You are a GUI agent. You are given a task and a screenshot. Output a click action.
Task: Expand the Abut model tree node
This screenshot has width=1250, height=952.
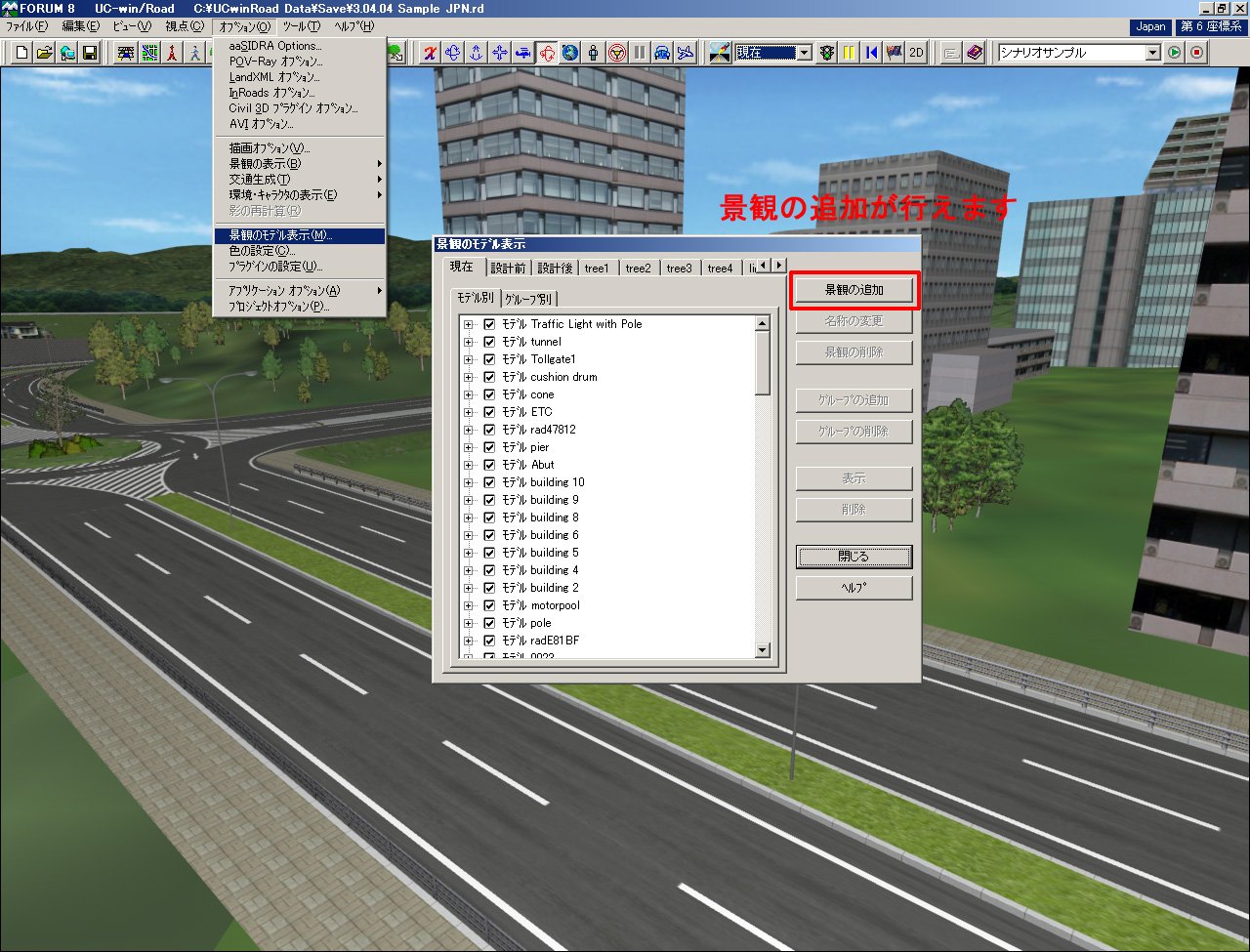click(x=469, y=465)
